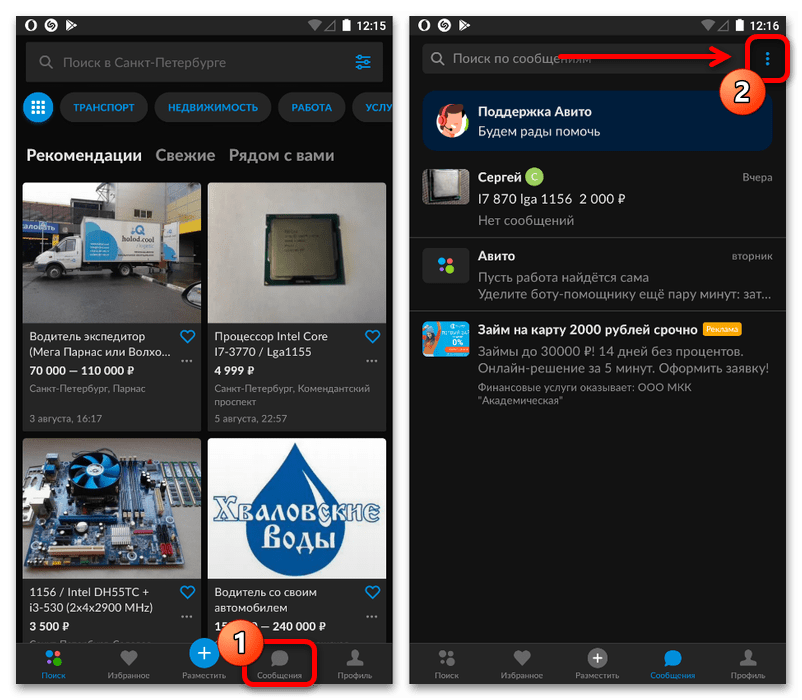Tap the blue Разместить plus icon

coord(204,654)
